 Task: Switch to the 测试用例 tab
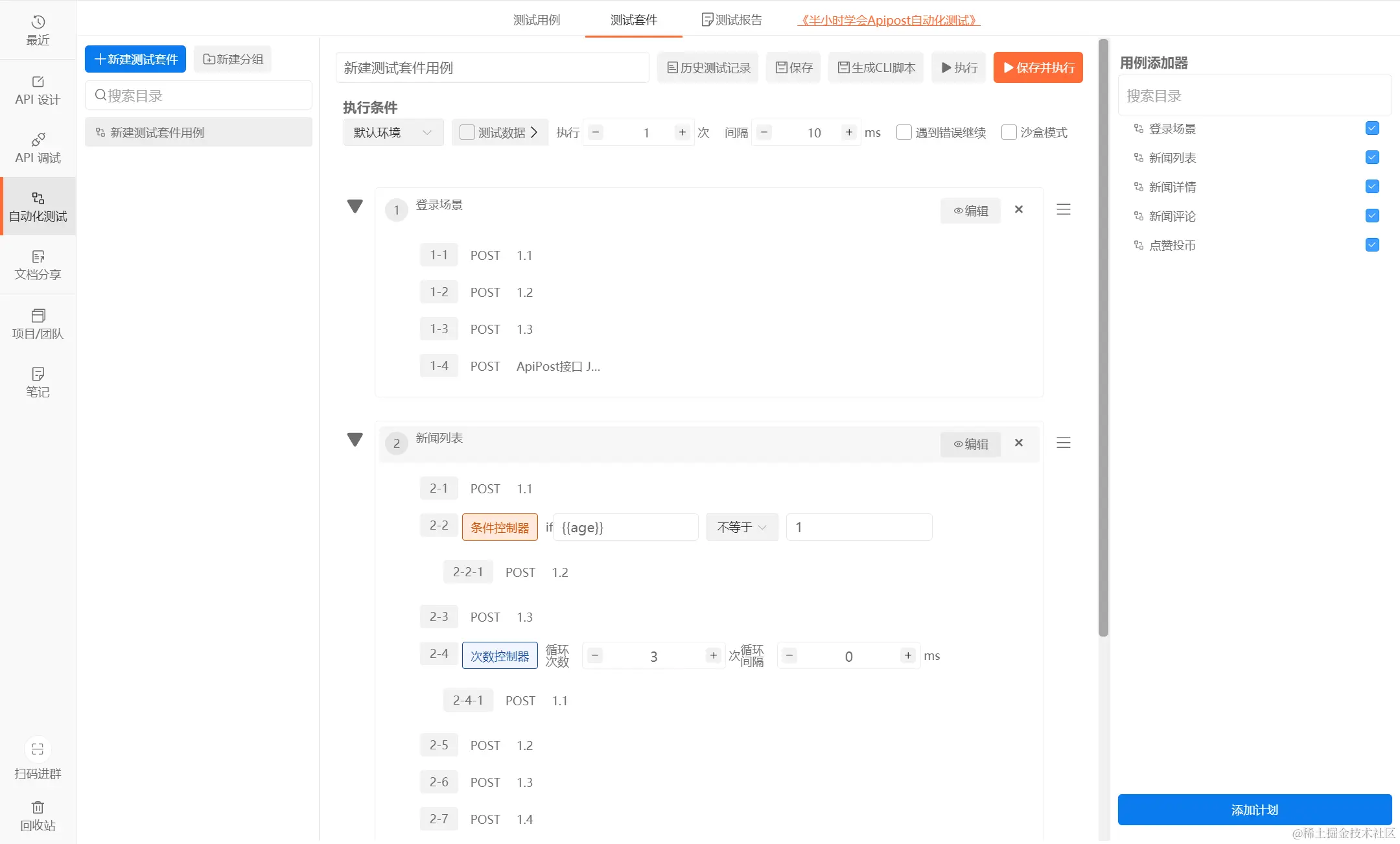536,20
